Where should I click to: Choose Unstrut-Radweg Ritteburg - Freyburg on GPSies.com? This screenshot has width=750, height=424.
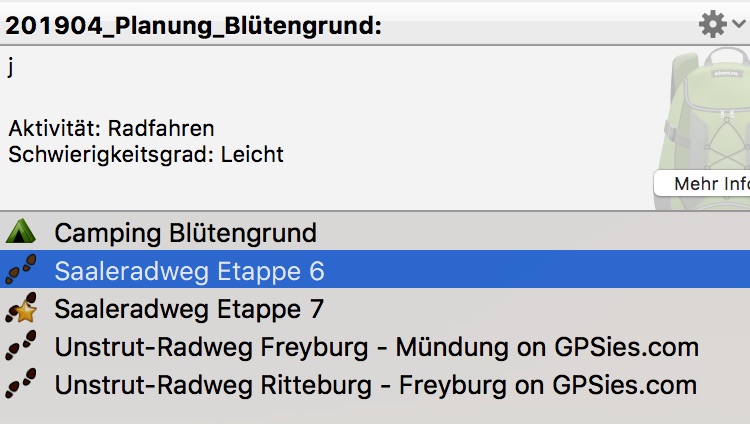[x=375, y=384]
